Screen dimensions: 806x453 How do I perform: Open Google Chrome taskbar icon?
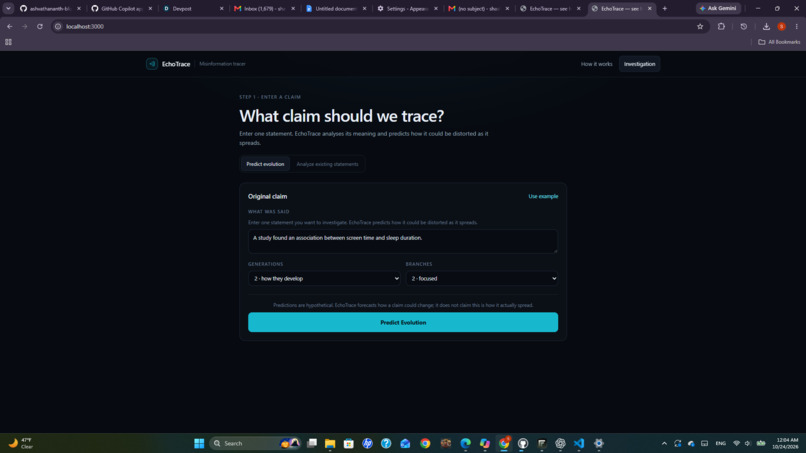tap(425, 443)
